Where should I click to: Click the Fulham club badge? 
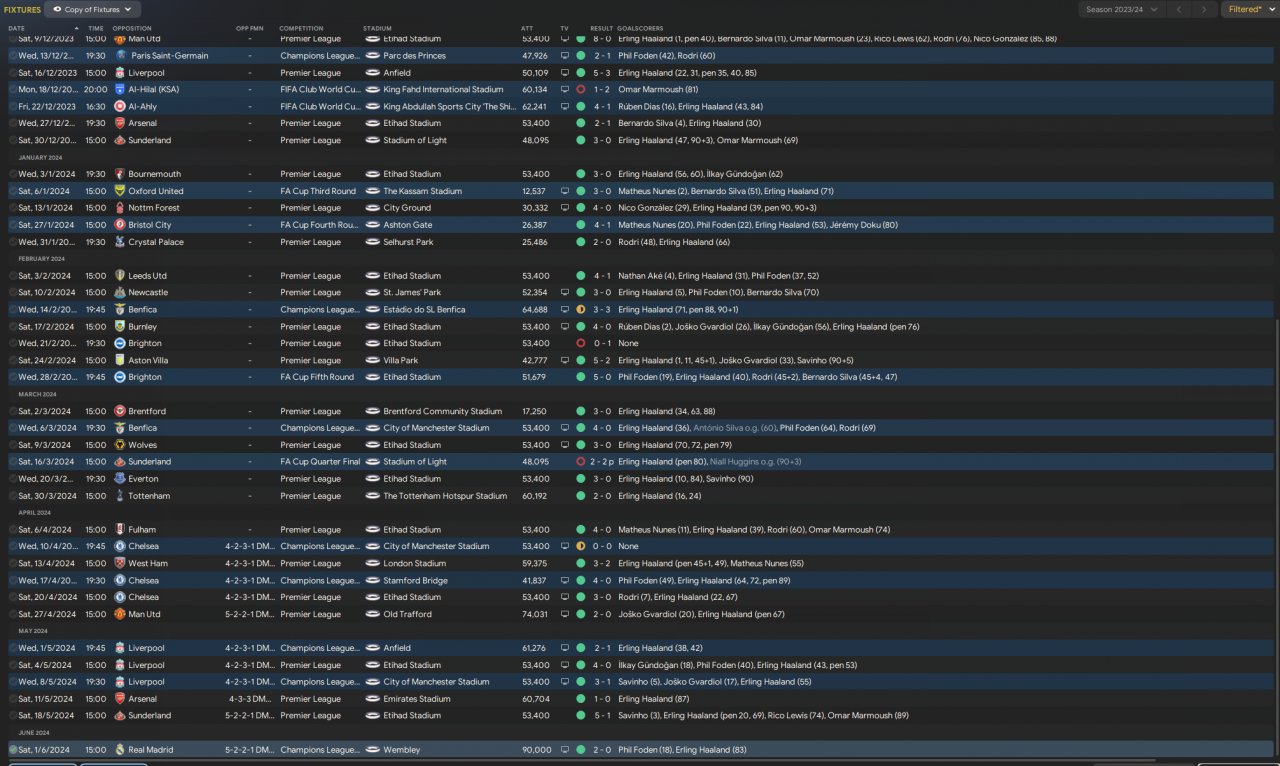coord(120,530)
